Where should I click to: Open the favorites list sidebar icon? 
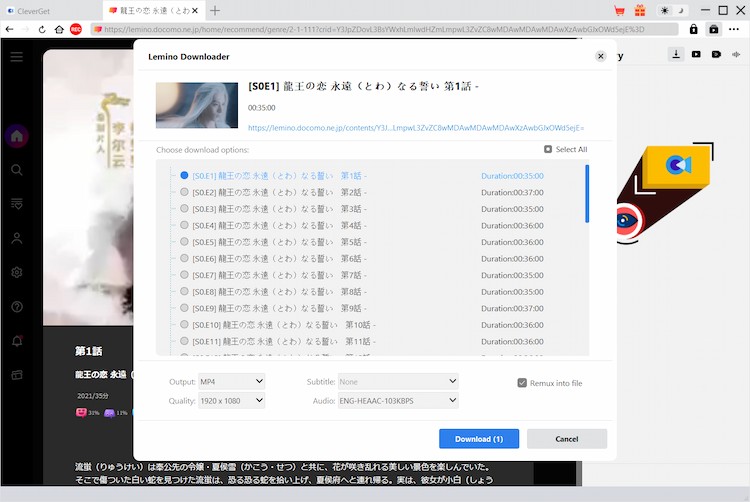(17, 203)
